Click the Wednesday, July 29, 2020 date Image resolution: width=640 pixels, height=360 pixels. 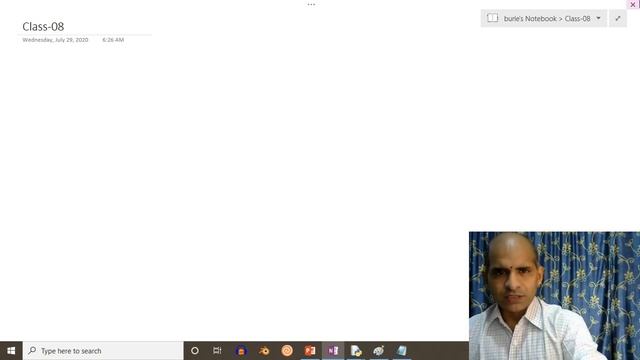pyautogui.click(x=55, y=40)
